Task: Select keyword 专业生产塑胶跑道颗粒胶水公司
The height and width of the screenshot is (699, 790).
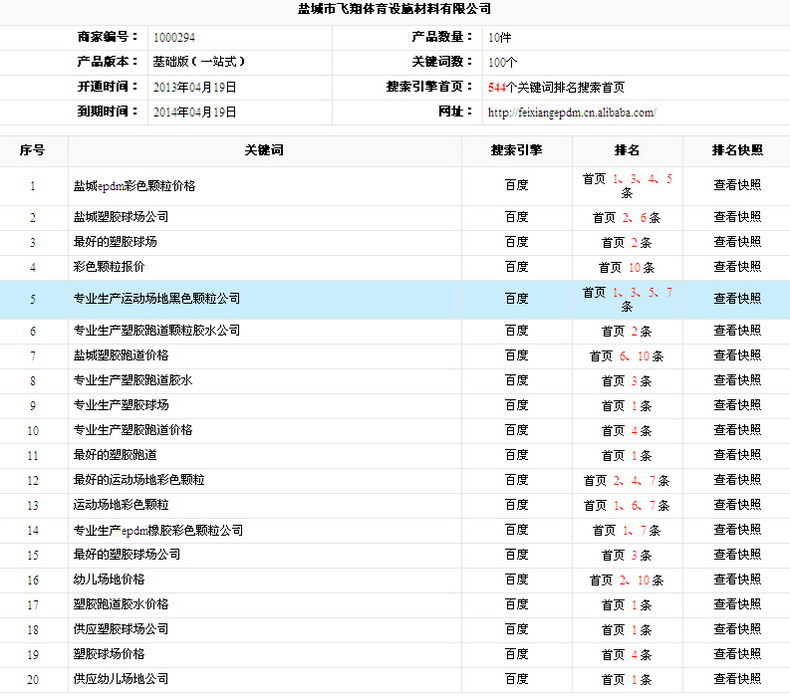Action: 157,331
